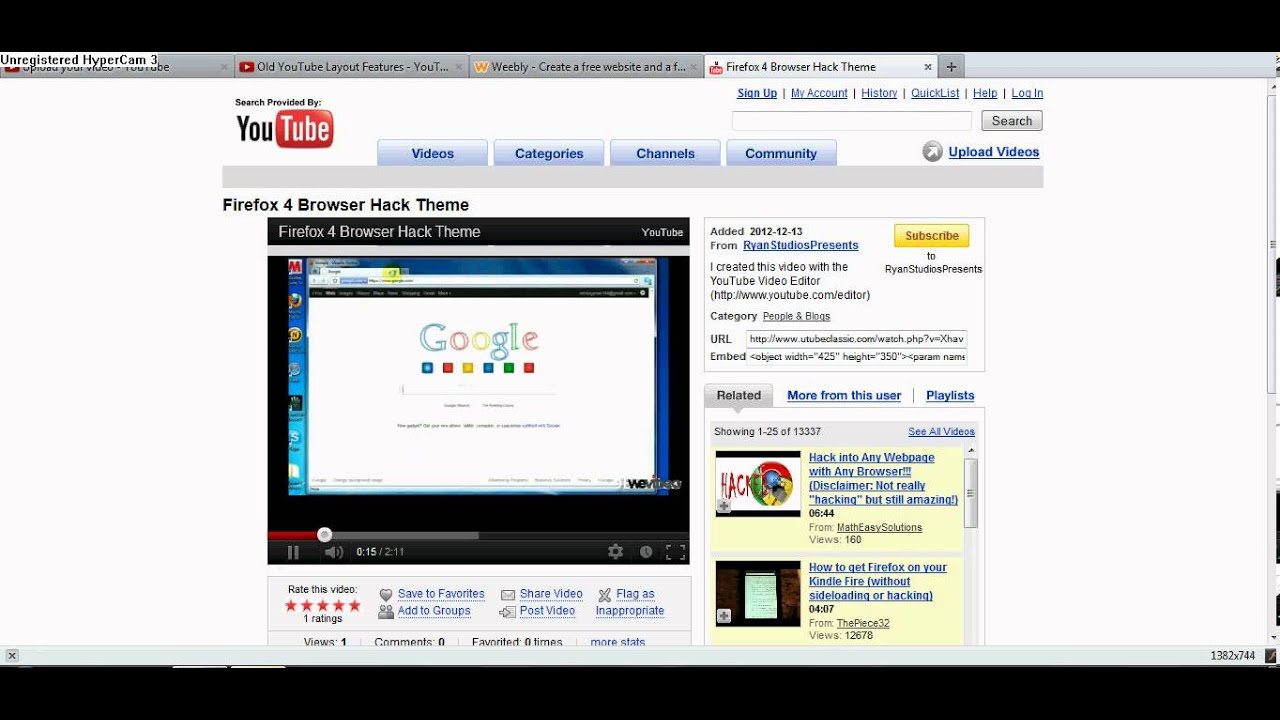The width and height of the screenshot is (1280, 720).
Task: Open the Videos navigation tab
Action: click(x=432, y=153)
